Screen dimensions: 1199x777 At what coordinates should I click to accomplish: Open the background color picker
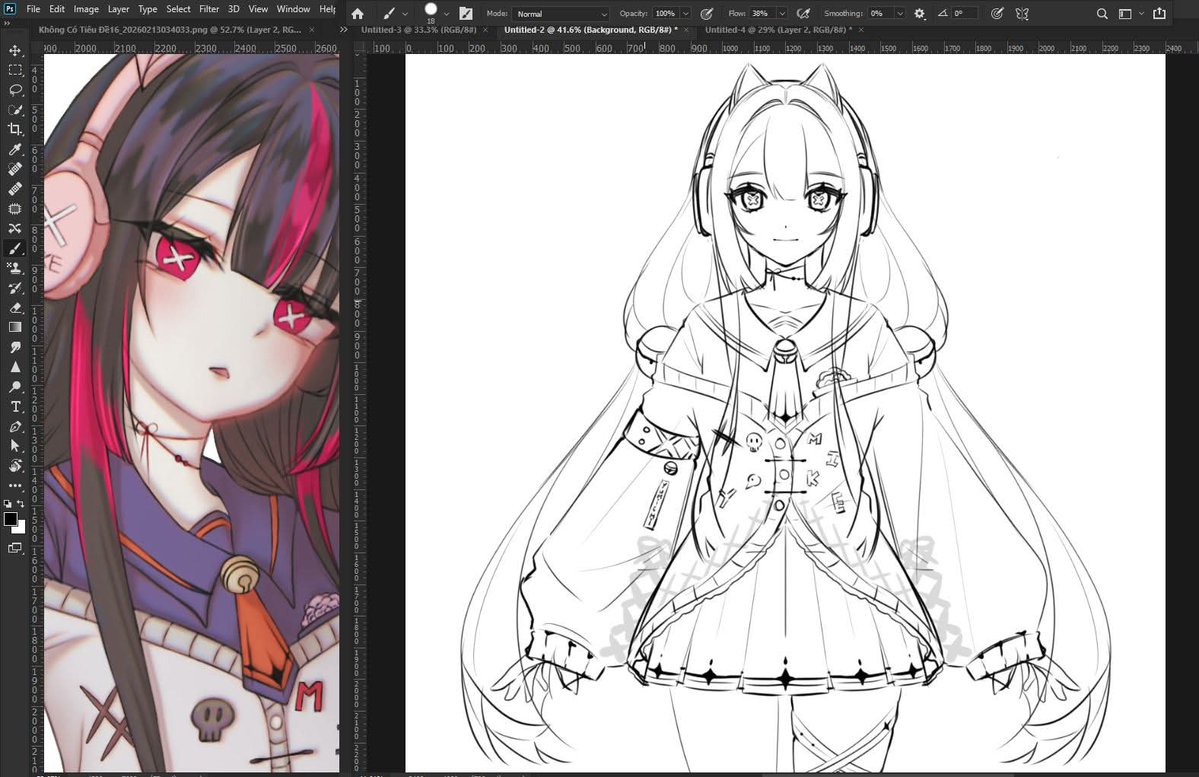click(x=21, y=528)
